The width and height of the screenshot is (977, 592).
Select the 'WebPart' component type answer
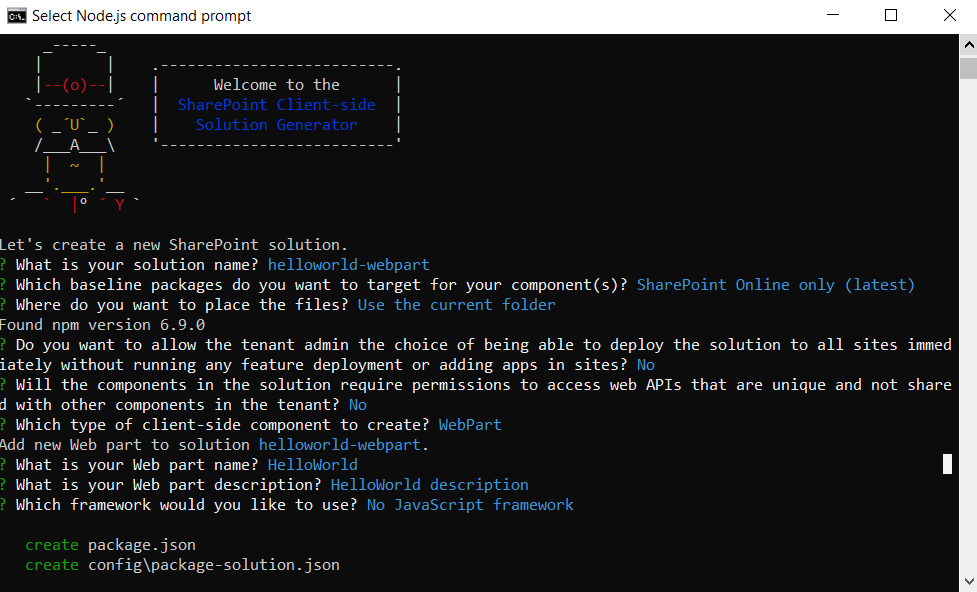pos(470,424)
